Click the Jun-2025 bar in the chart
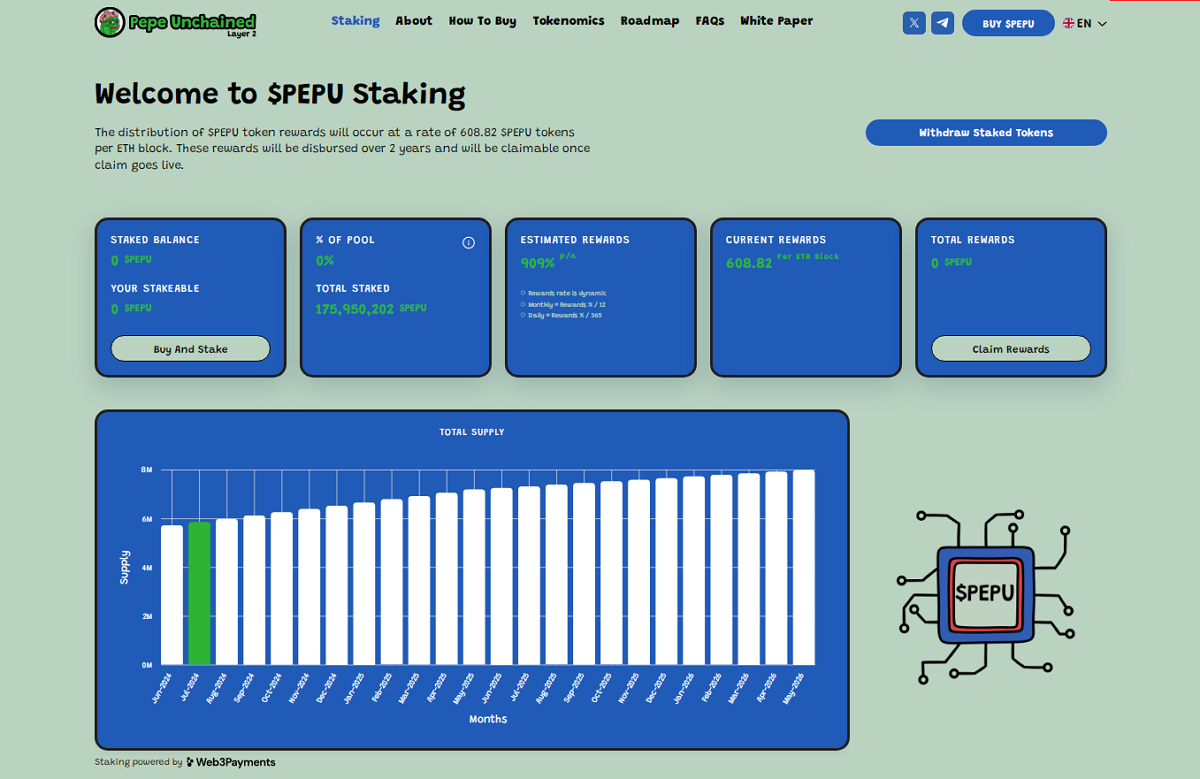The width and height of the screenshot is (1200, 779). [x=501, y=576]
